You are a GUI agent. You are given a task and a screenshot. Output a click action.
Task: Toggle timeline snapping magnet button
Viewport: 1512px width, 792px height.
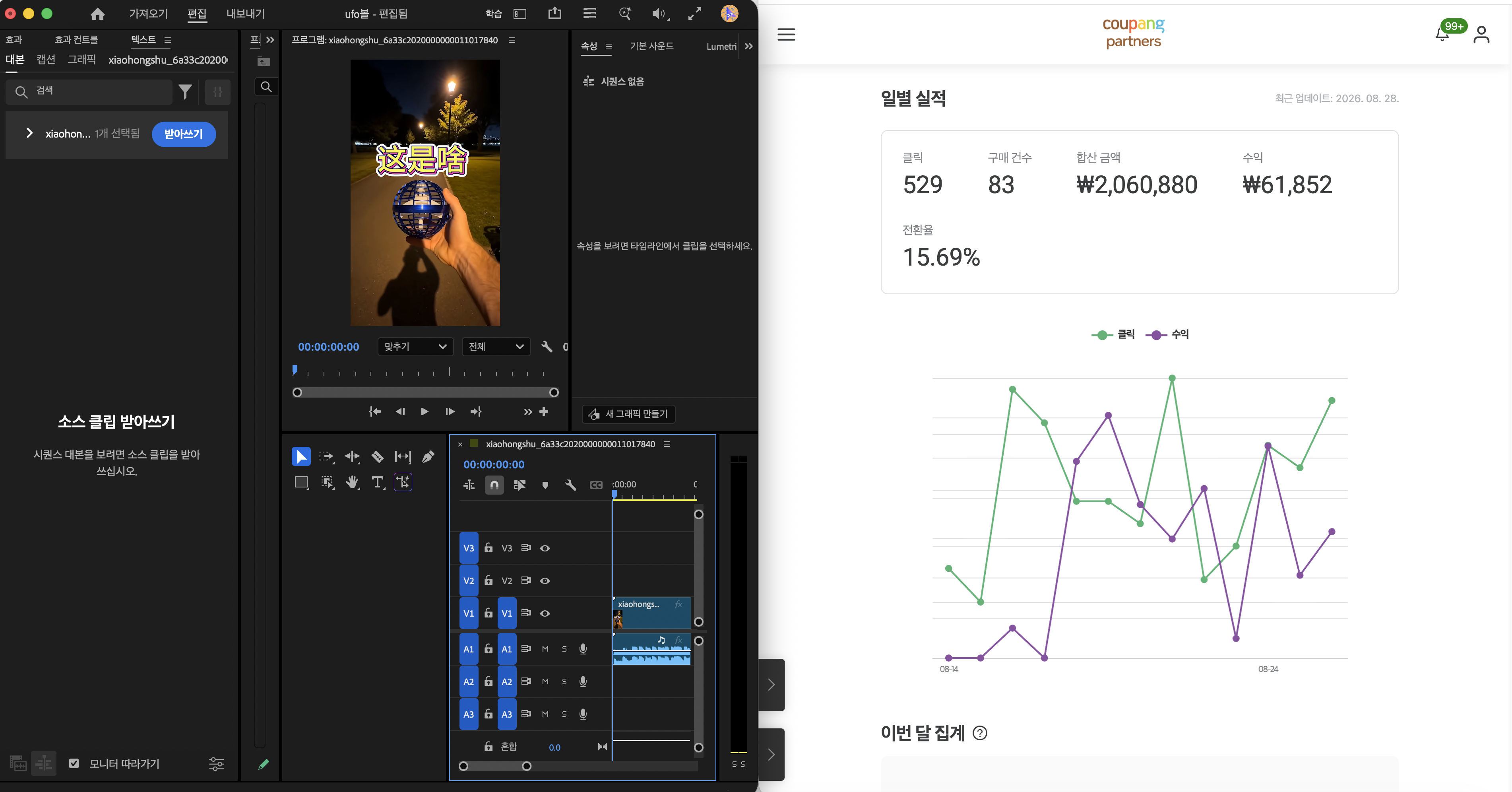494,485
